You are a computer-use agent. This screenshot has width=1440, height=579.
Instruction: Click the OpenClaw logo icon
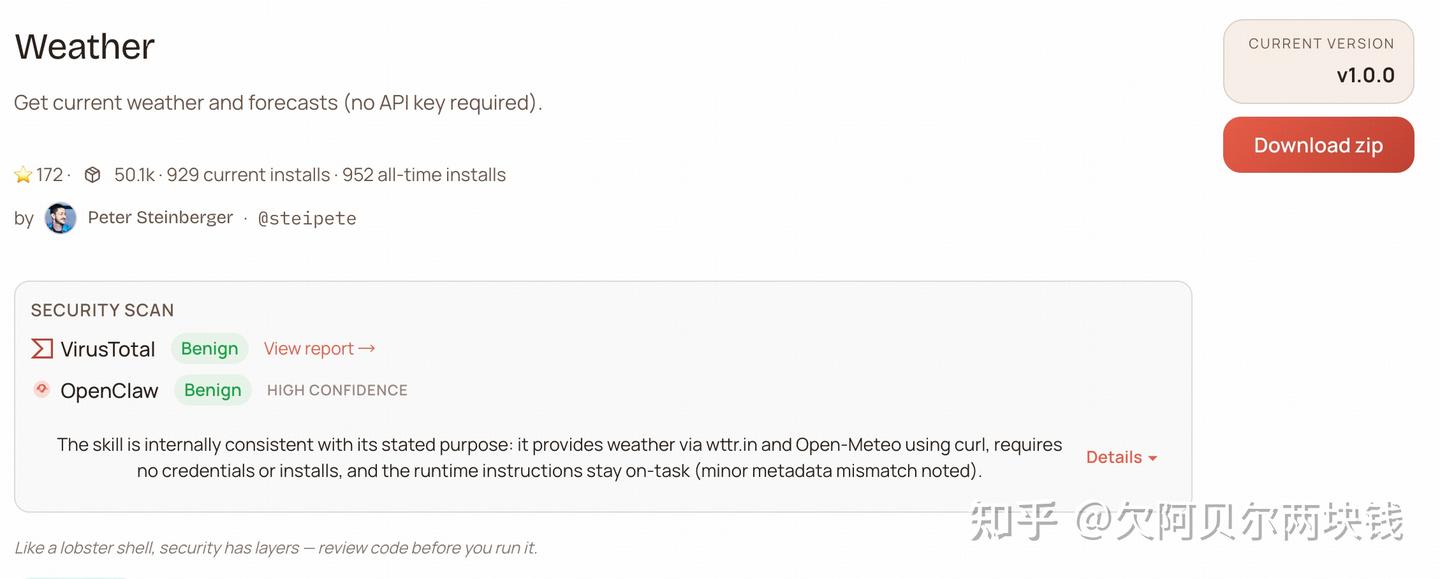(x=42, y=390)
